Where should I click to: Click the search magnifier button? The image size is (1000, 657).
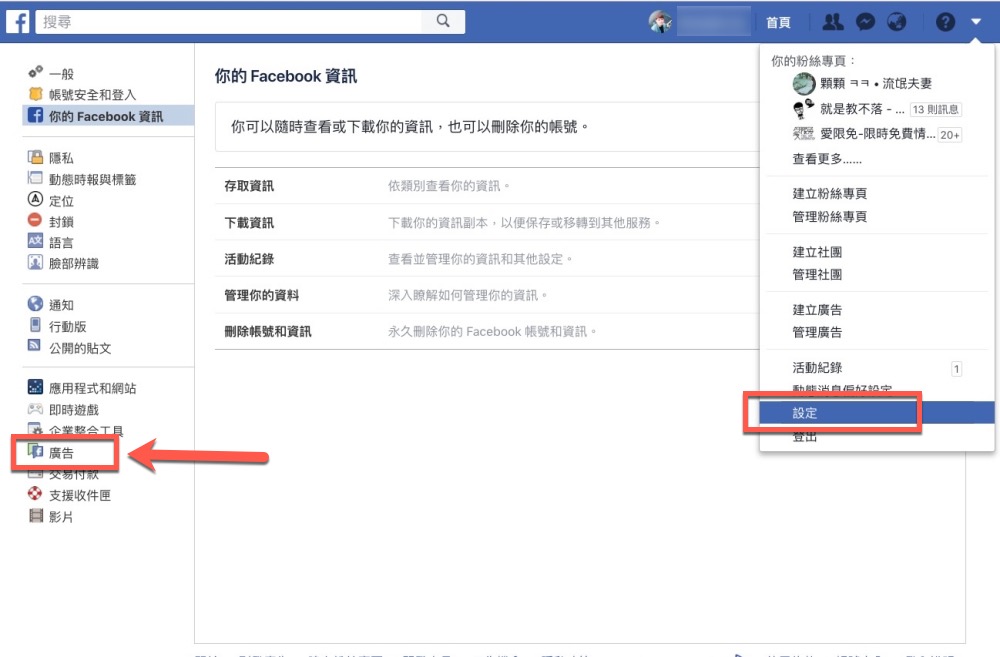click(x=443, y=21)
